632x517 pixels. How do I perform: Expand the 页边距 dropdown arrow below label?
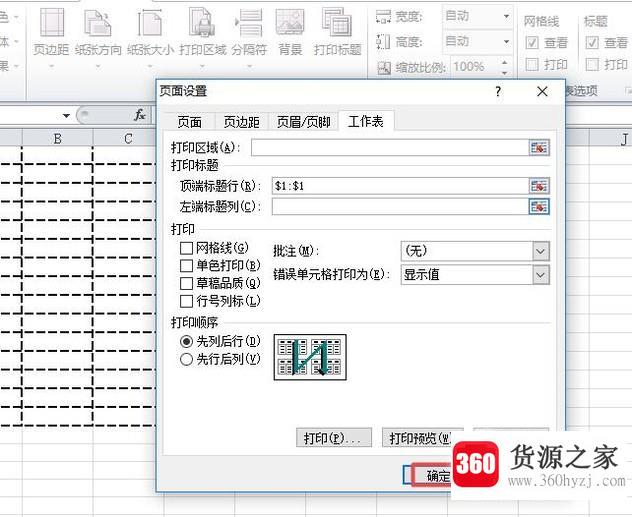click(x=51, y=66)
